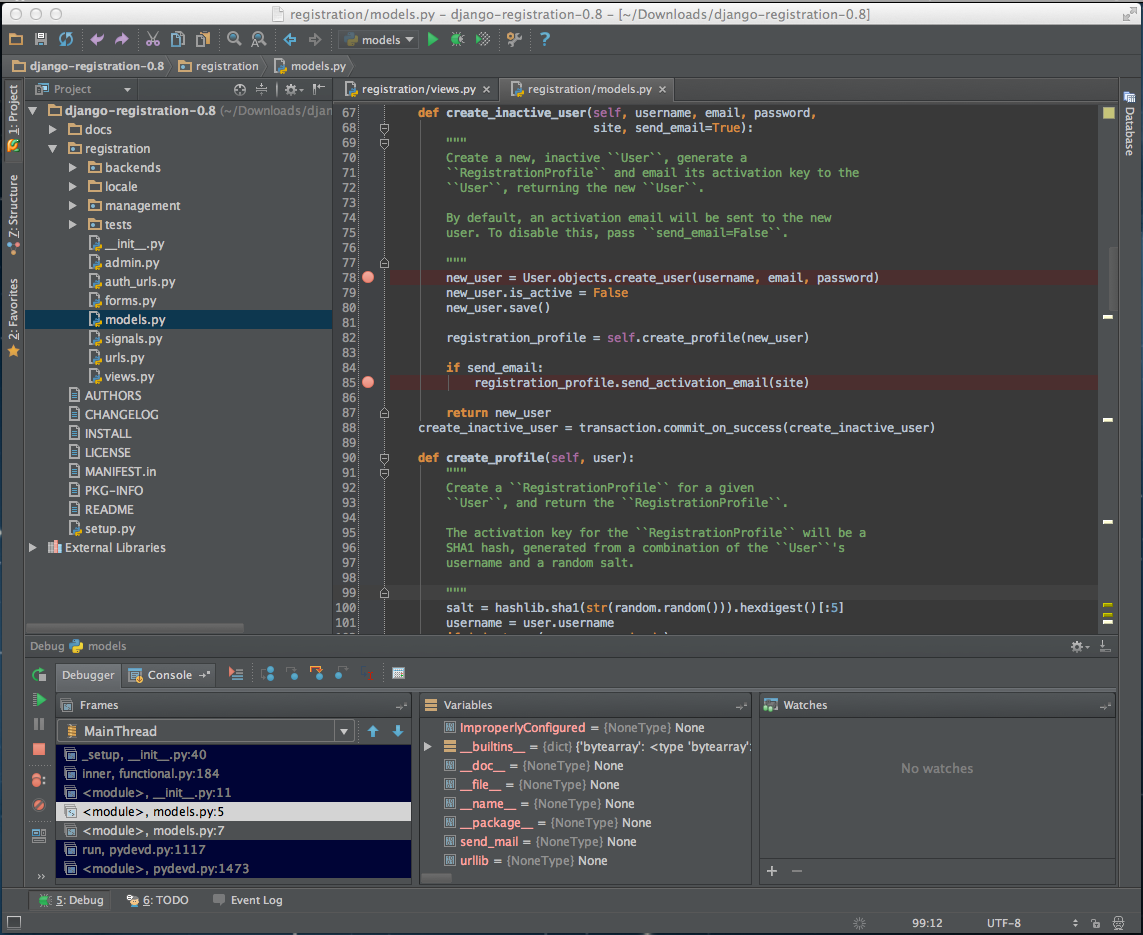Pin the Watches panel with its pin icon
This screenshot has width=1143, height=935.
coord(1106,705)
